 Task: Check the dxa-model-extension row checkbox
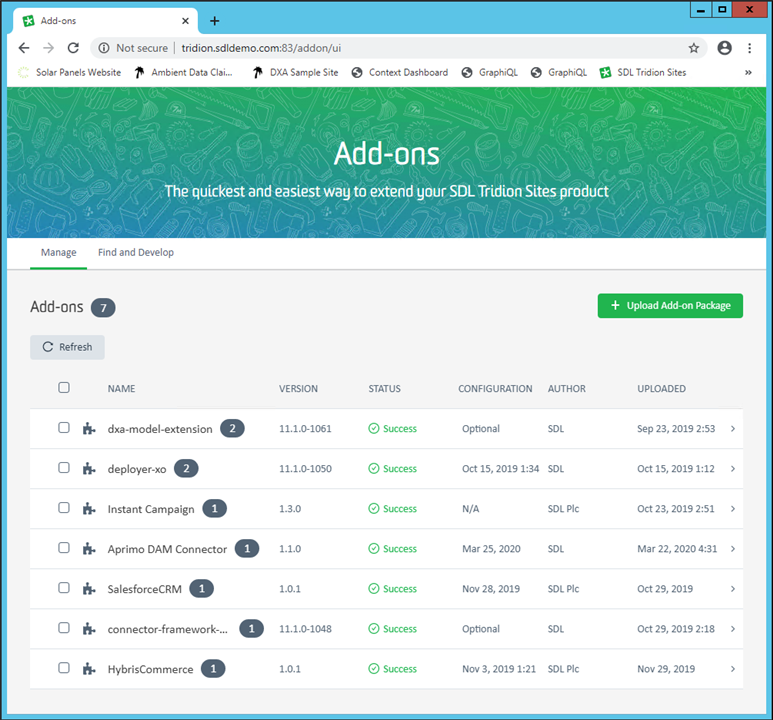tap(64, 428)
